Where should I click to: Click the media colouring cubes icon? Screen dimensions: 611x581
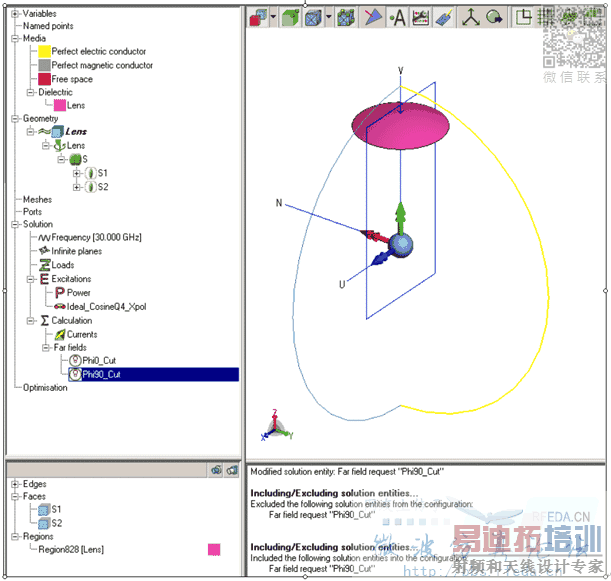click(258, 18)
